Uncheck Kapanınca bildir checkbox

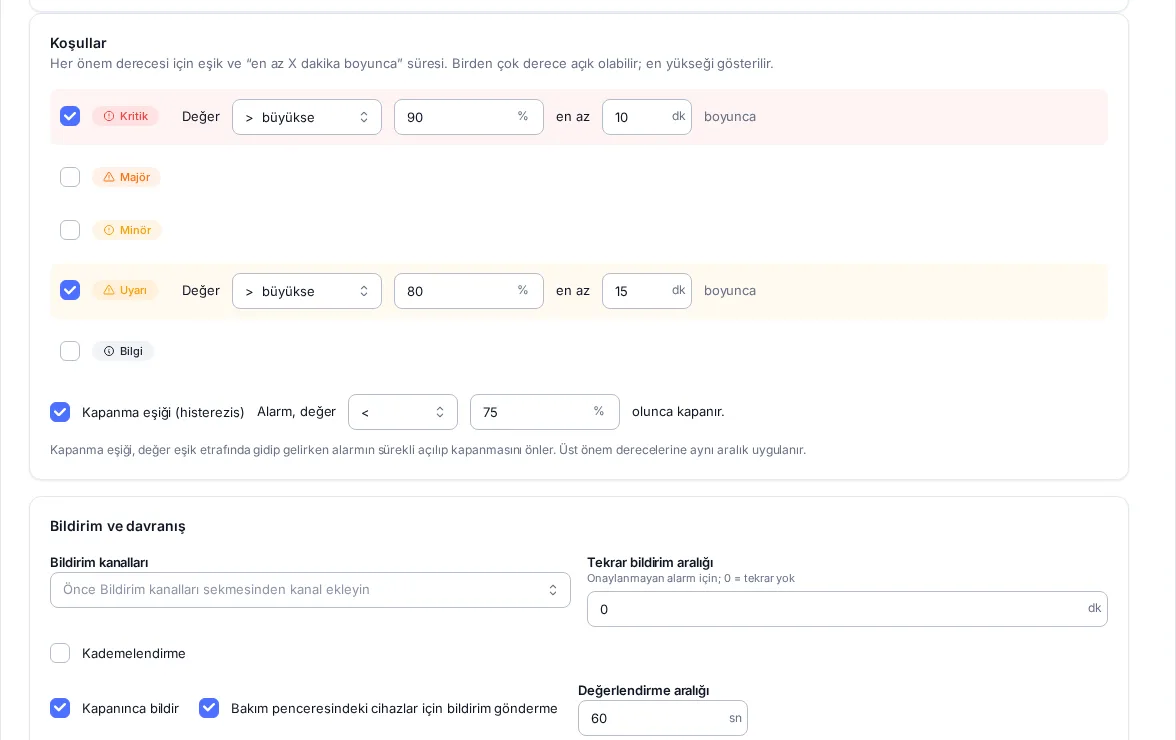tap(60, 708)
